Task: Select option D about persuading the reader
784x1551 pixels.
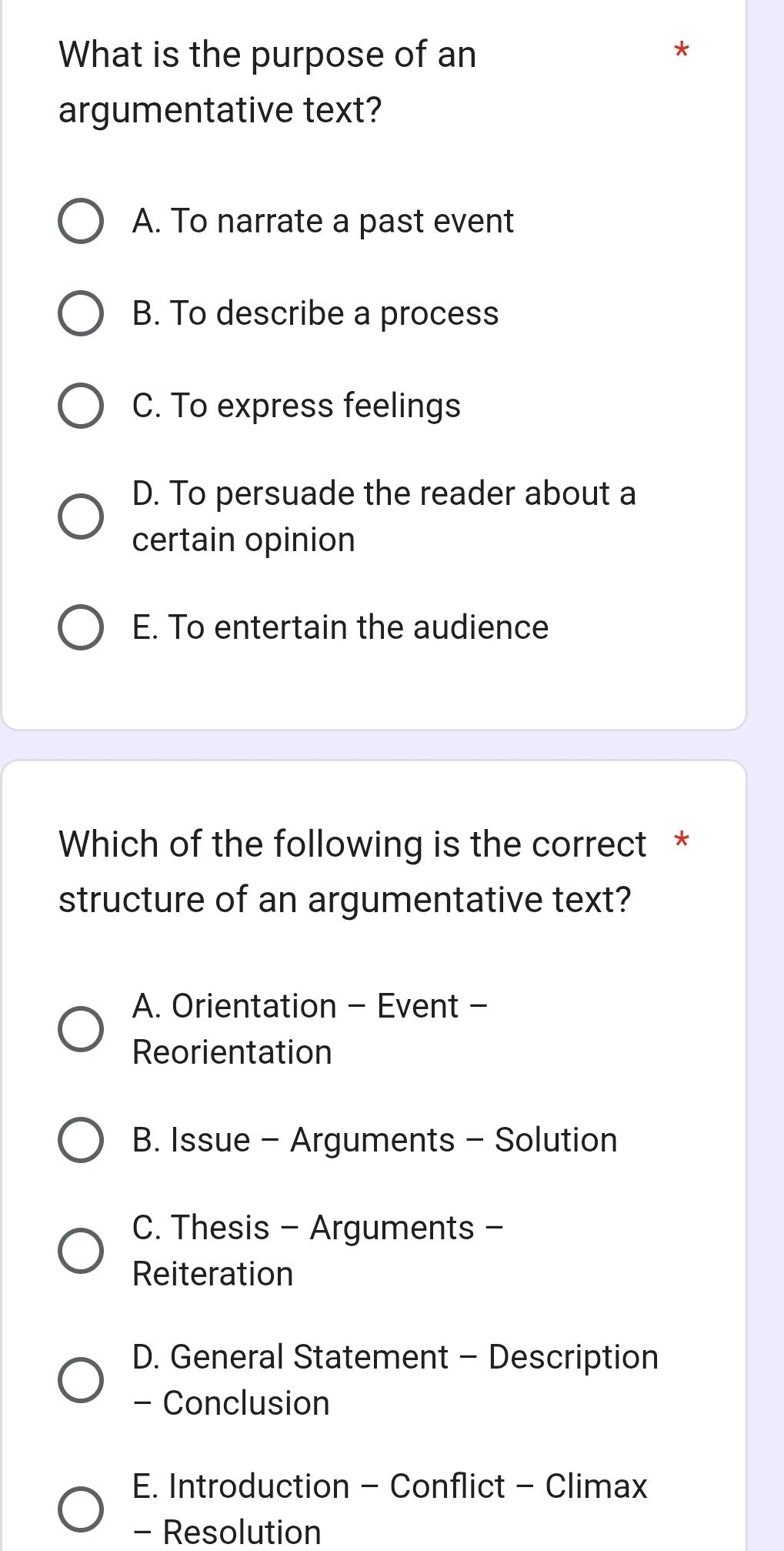Action: point(80,516)
